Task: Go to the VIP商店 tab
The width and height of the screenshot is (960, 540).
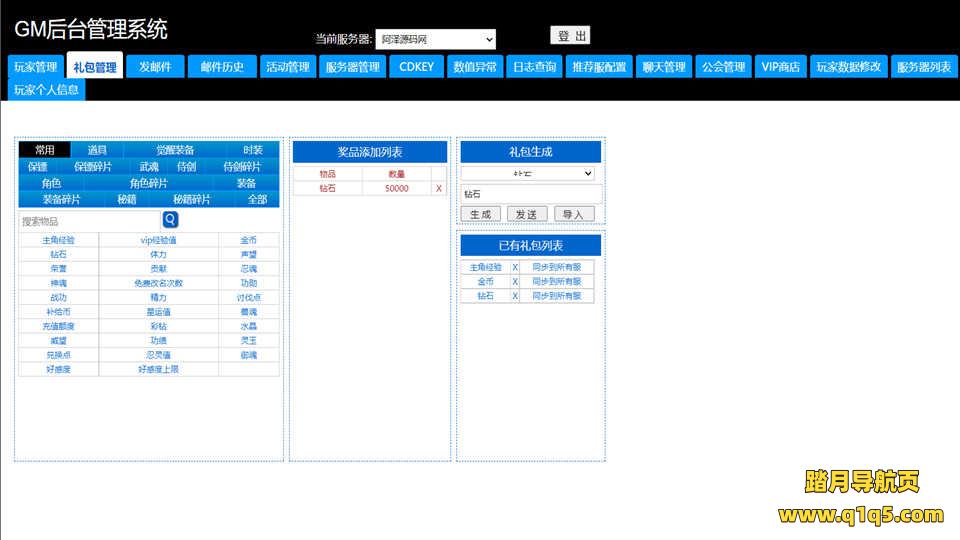Action: pos(780,67)
